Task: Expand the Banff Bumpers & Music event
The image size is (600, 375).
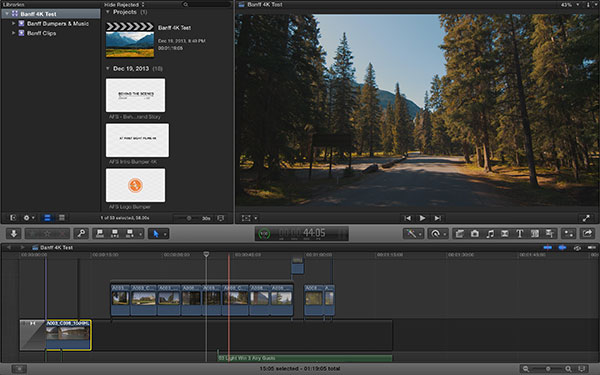Action: click(x=13, y=23)
